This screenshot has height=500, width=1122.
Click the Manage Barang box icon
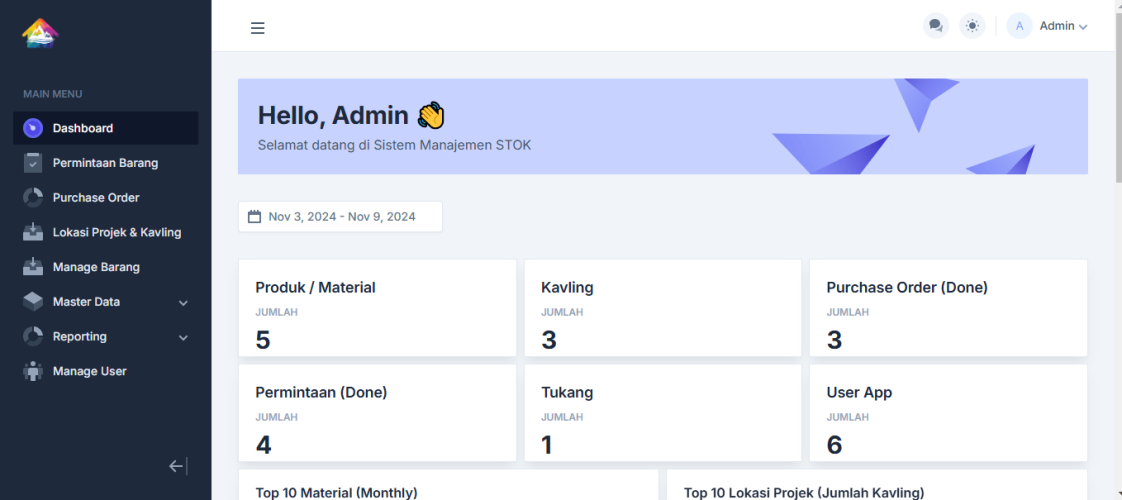pos(33,267)
